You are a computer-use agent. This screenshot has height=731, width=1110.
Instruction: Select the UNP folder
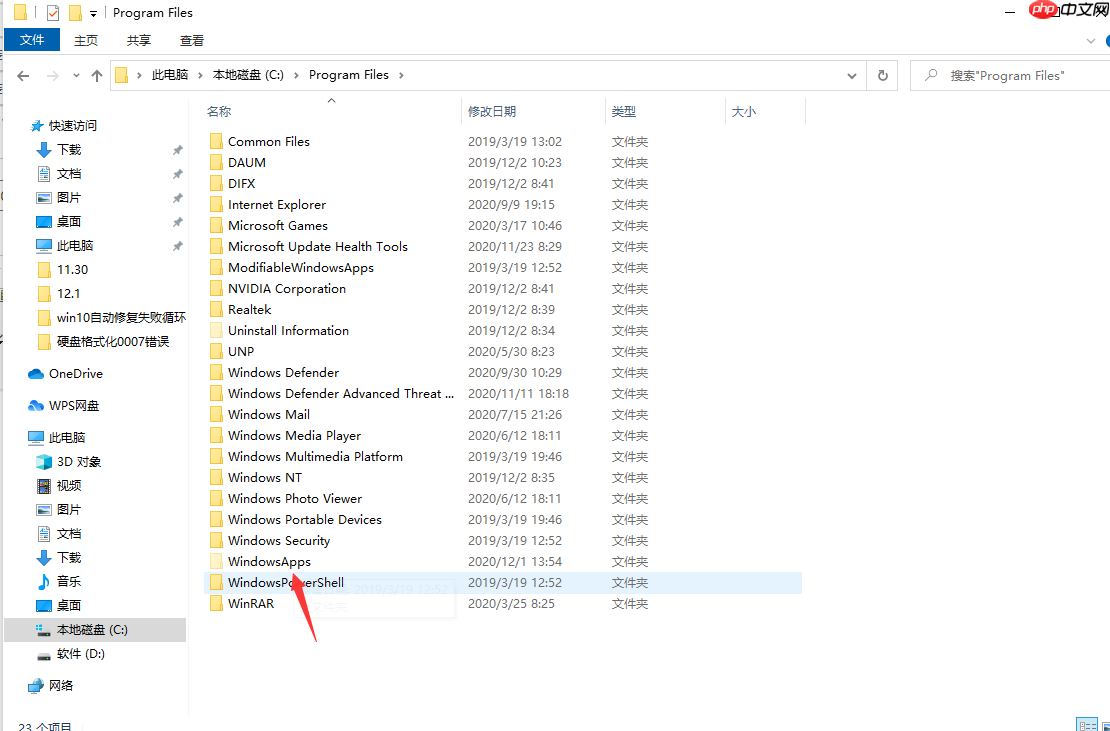[241, 352]
